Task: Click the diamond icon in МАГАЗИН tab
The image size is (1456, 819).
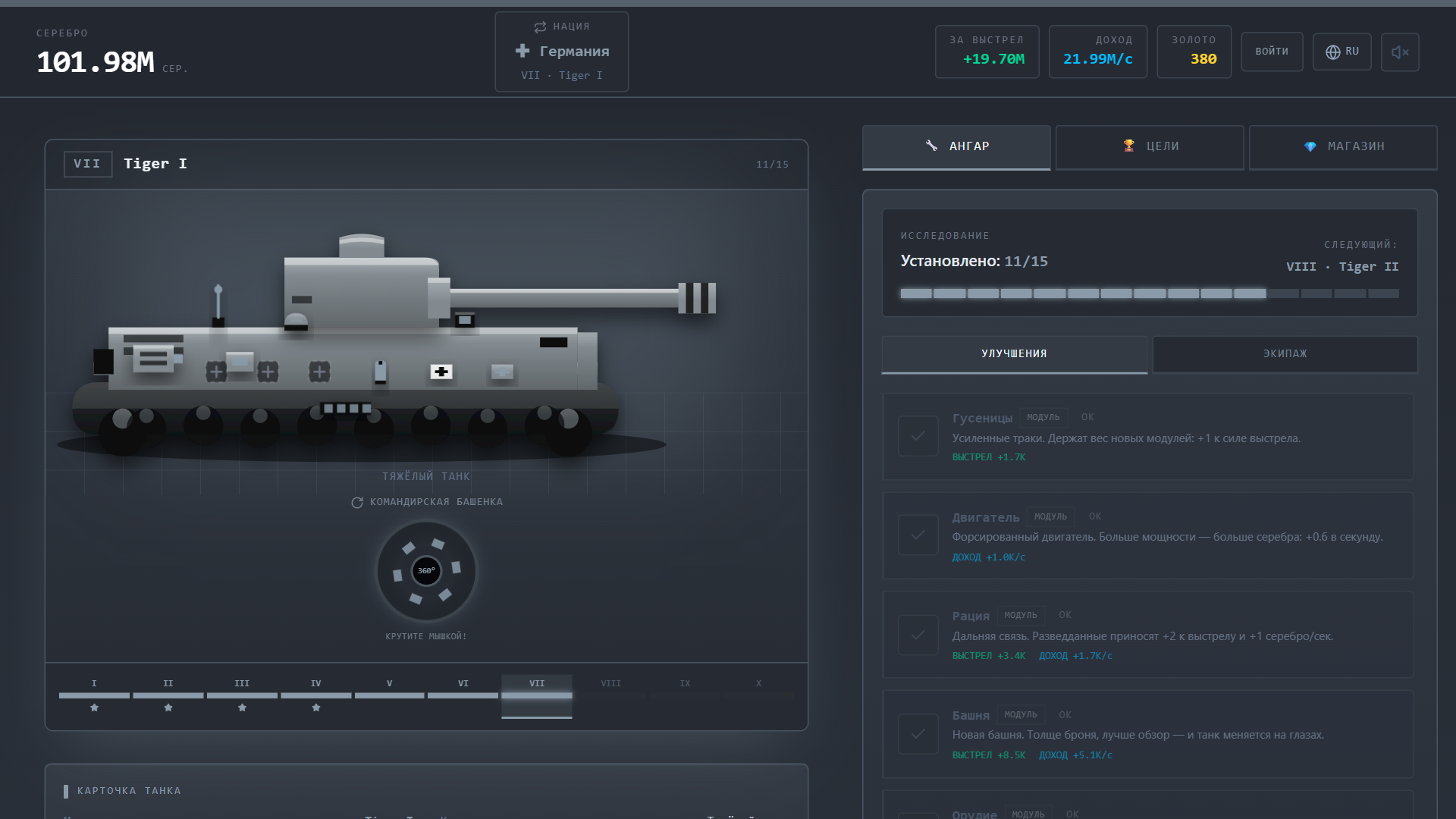Action: [x=1310, y=146]
